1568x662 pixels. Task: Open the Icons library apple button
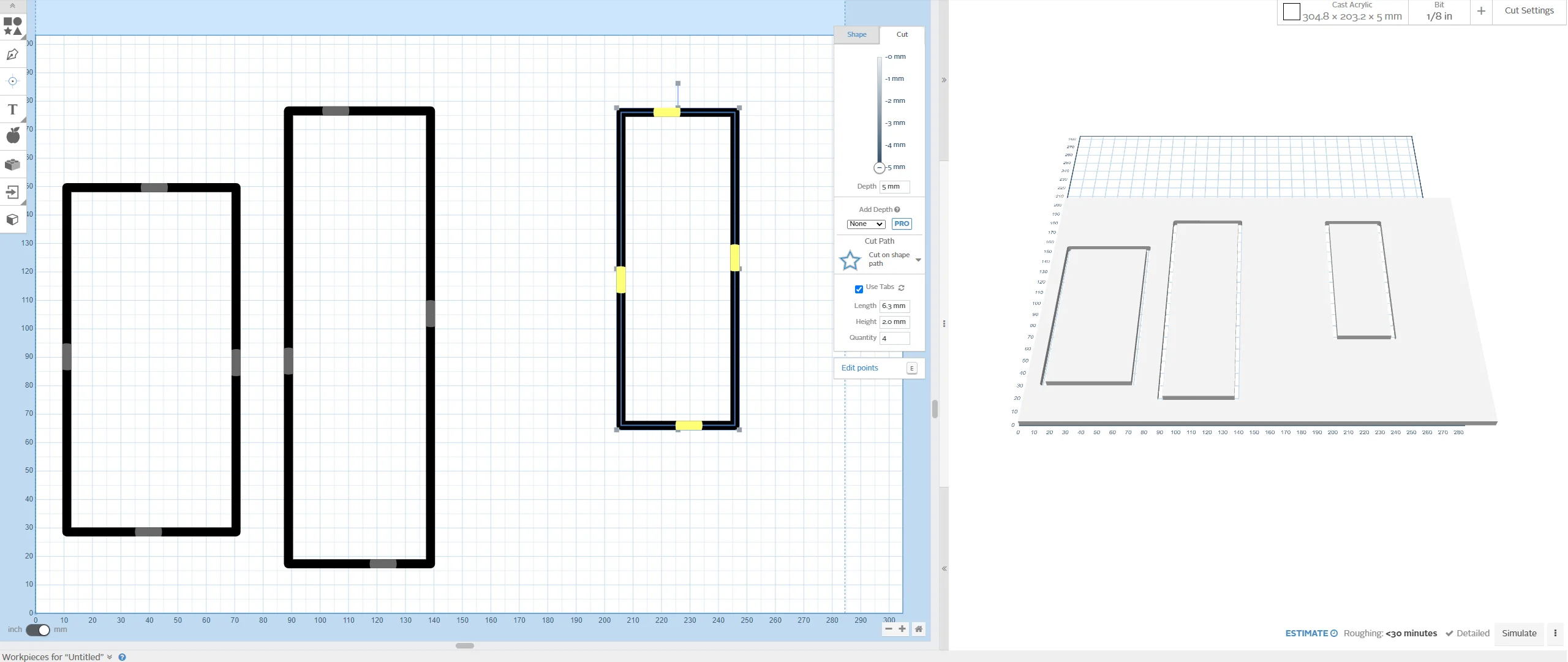[13, 136]
